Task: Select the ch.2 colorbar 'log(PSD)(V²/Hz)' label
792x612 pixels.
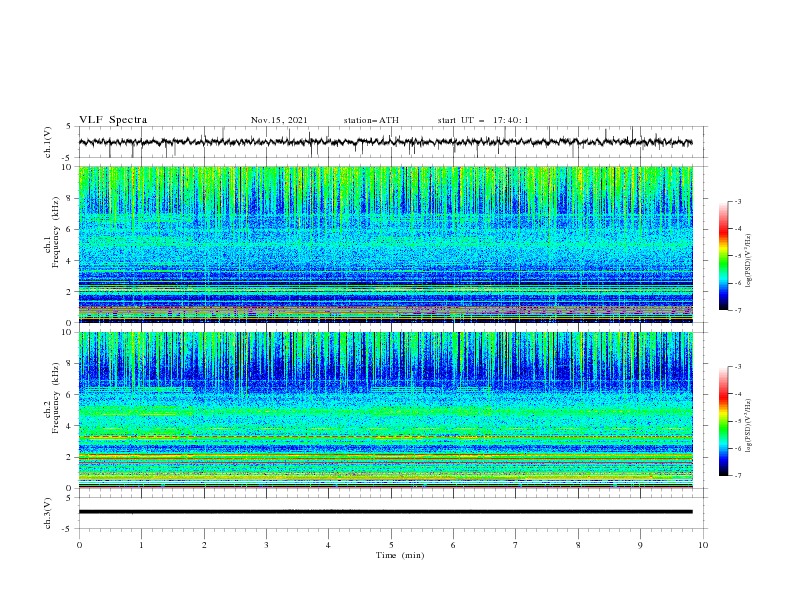Action: pyautogui.click(x=749, y=426)
